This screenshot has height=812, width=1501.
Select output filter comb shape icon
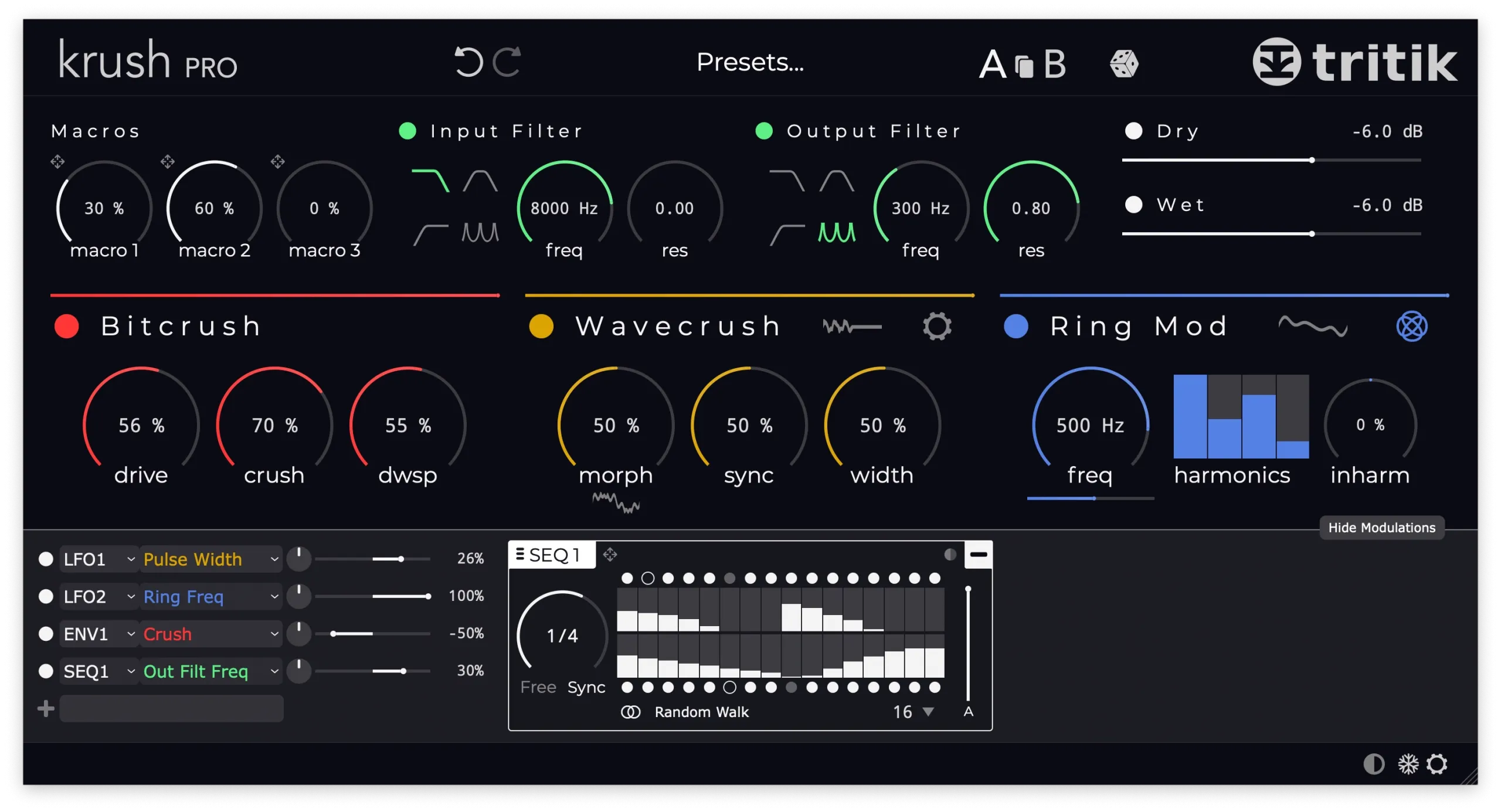[836, 233]
